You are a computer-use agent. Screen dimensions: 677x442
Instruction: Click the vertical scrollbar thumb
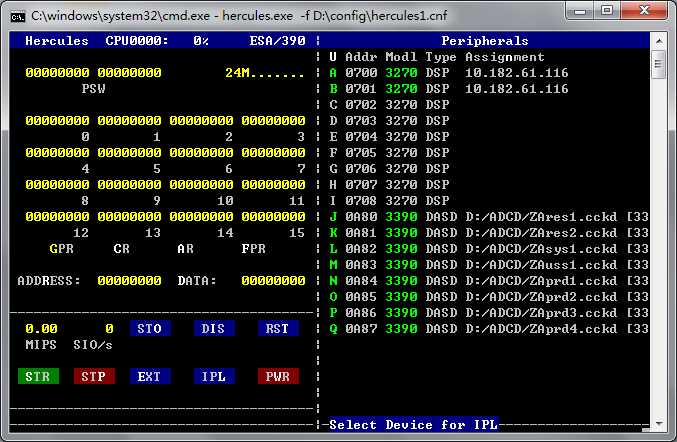[659, 64]
